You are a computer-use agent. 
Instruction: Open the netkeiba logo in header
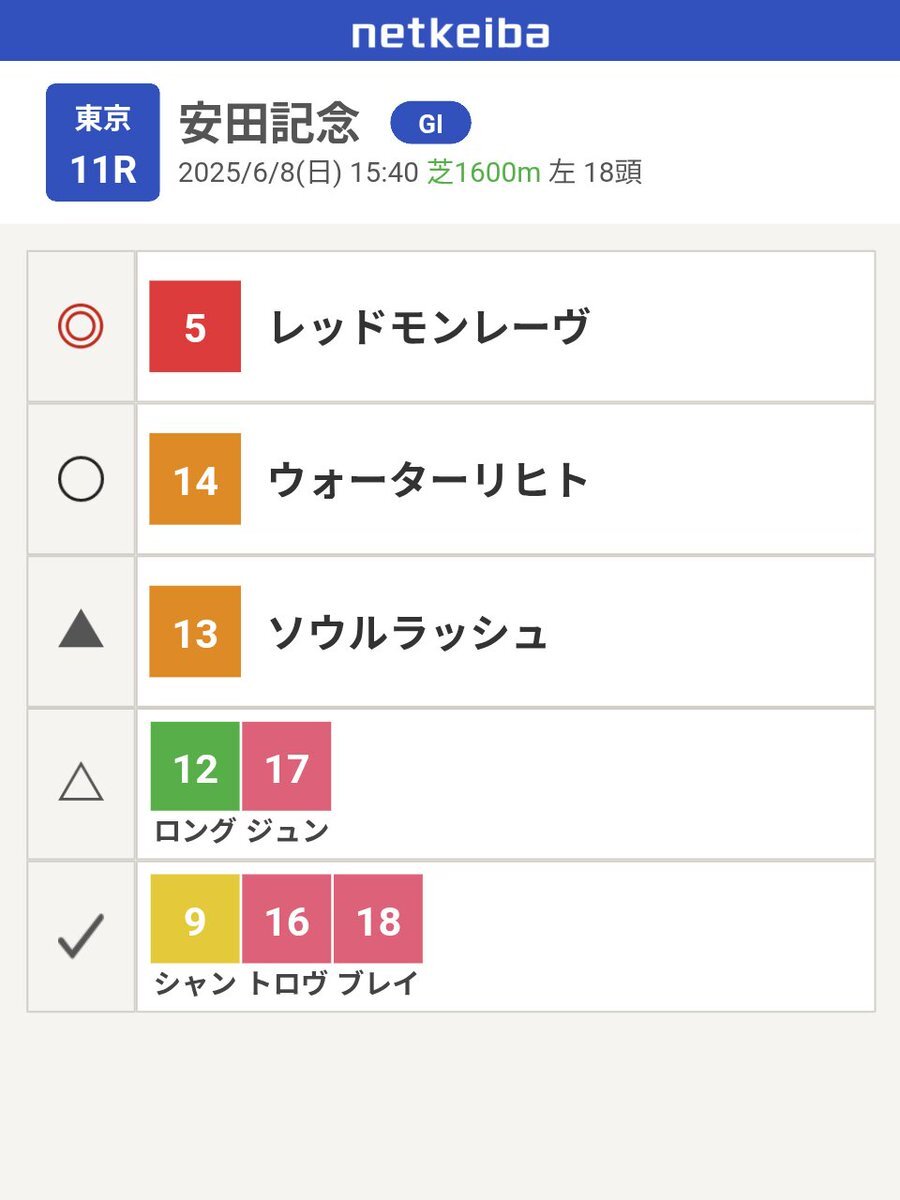450,33
